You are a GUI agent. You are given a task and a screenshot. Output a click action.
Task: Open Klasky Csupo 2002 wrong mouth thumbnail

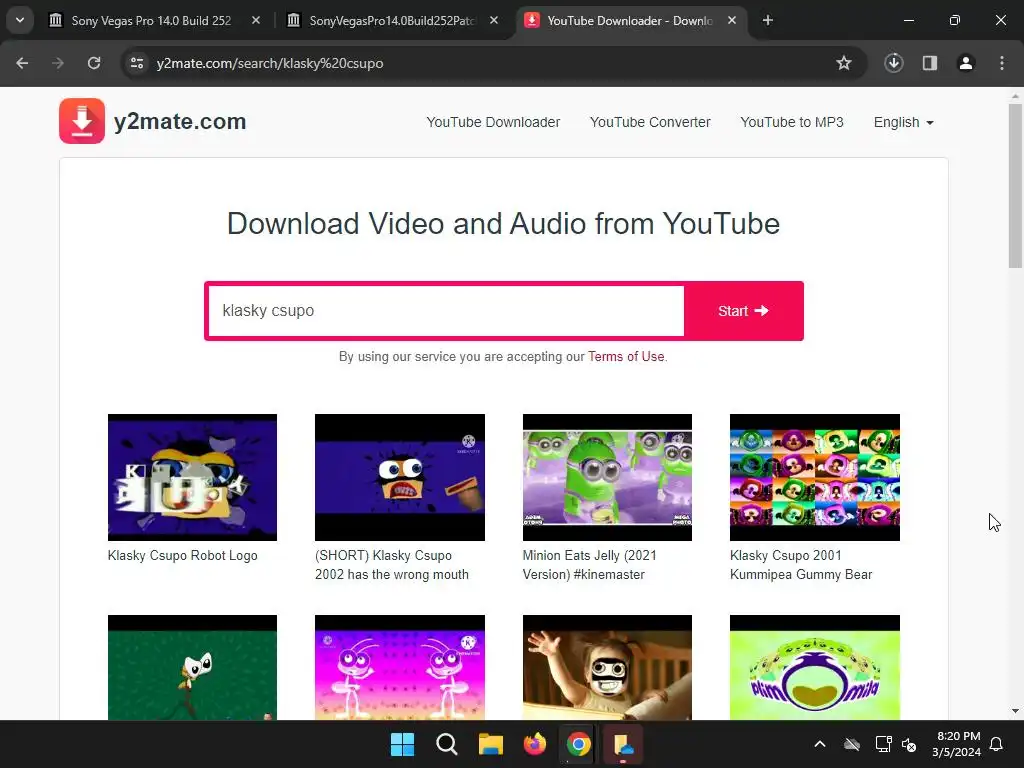tap(400, 477)
